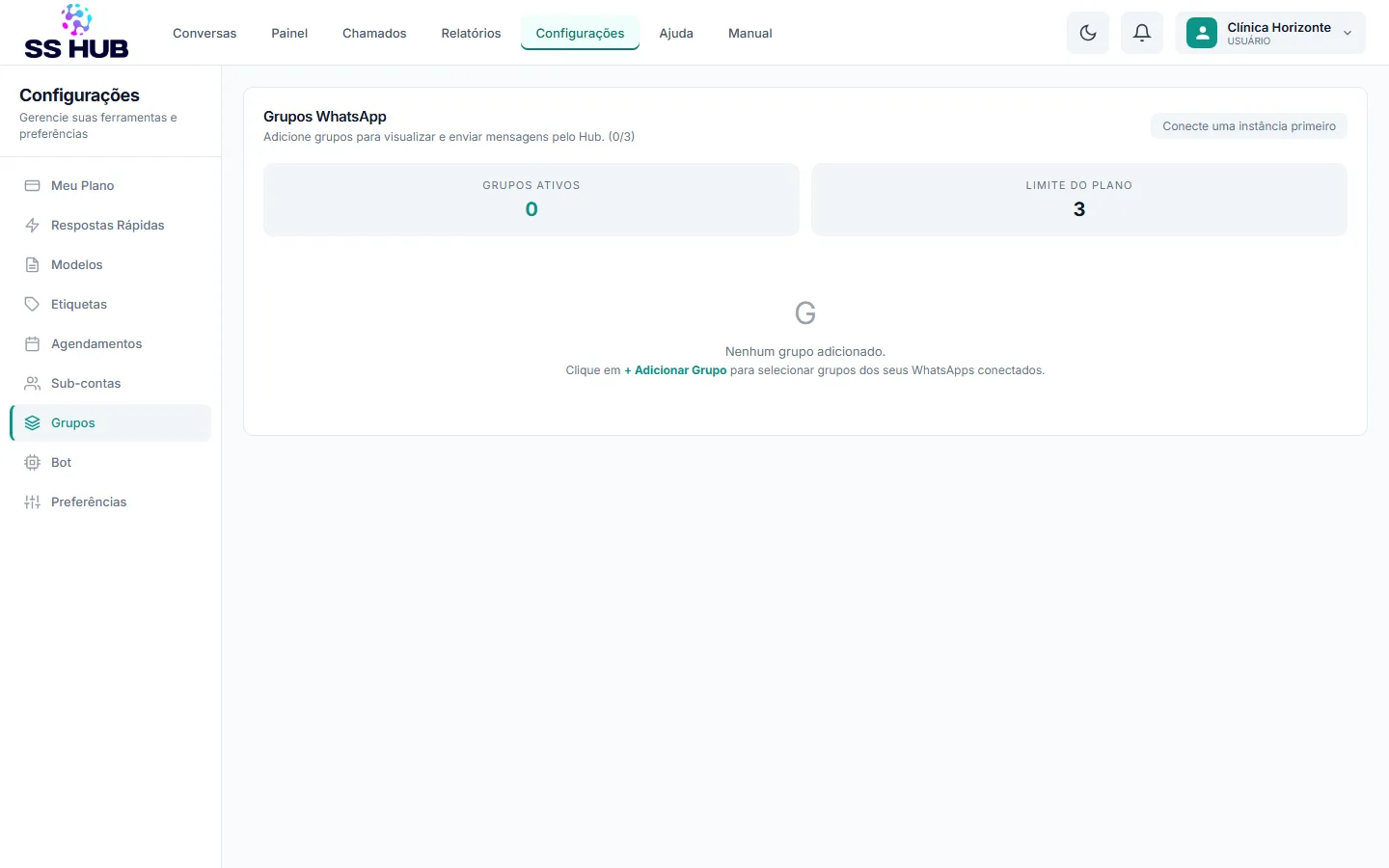This screenshot has height=868, width=1389.
Task: Open Sub-contas settings
Action: point(111,383)
